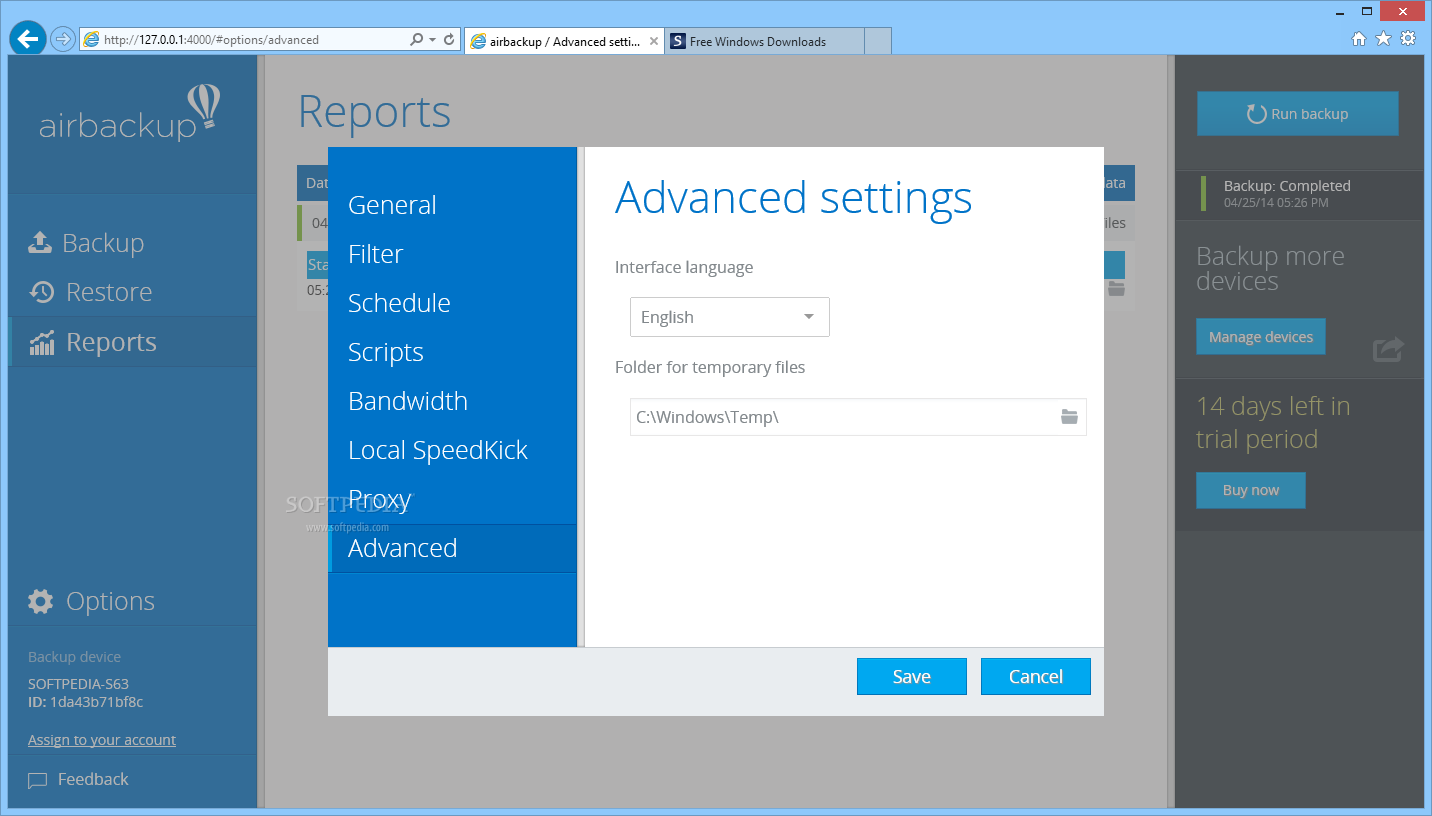
Task: Click the Folder for temporary files label
Action: (x=710, y=367)
